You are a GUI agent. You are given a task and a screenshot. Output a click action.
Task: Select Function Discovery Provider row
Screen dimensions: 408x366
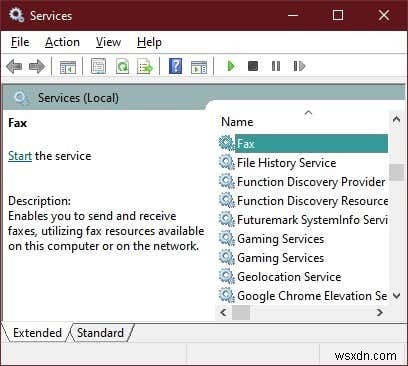coord(303,182)
